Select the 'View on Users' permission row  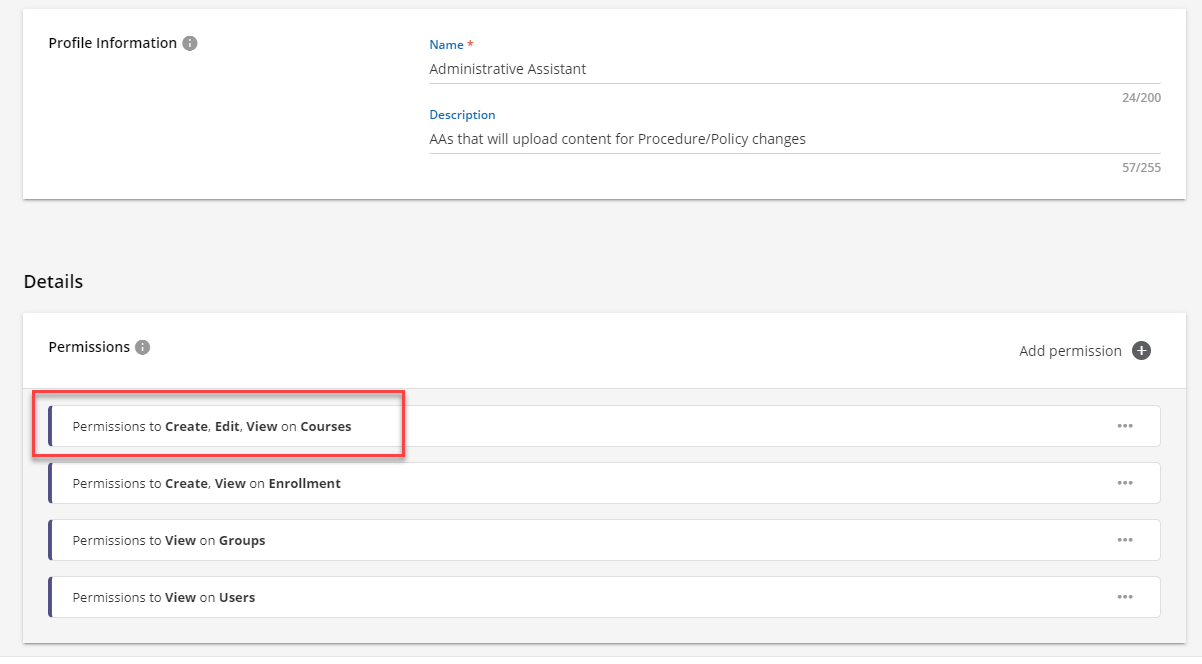coord(604,597)
